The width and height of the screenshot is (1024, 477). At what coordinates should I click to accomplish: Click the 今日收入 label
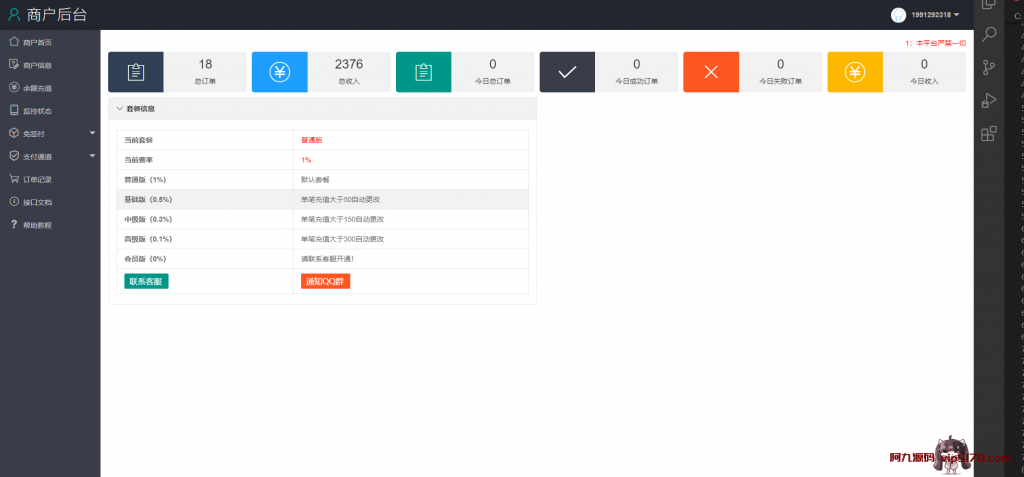click(x=924, y=82)
